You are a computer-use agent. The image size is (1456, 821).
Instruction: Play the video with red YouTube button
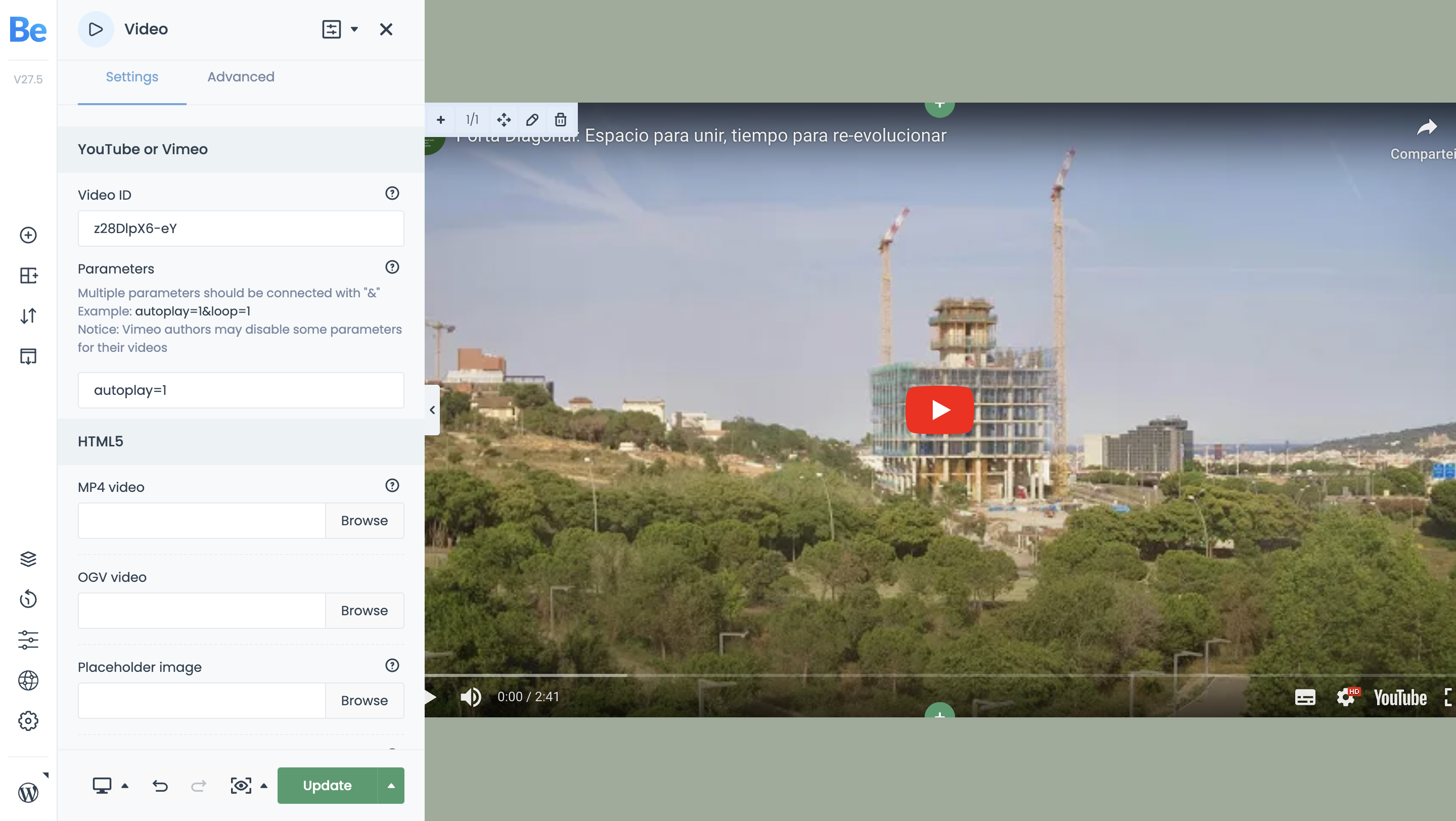point(939,410)
